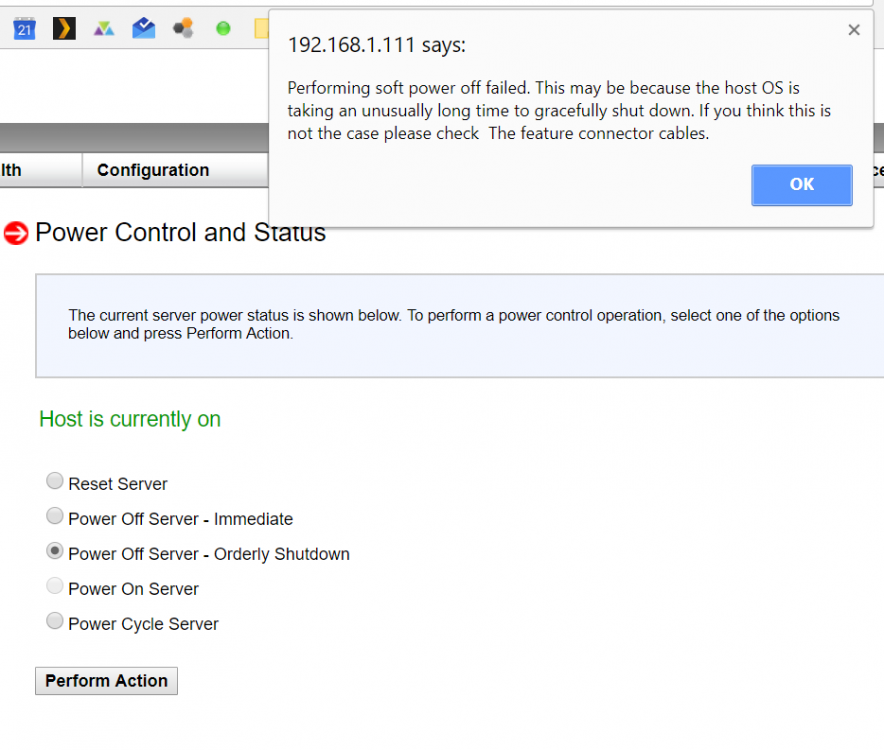Image resolution: width=884 pixels, height=750 pixels.
Task: Select the Power On Server radio button
Action: click(x=55, y=586)
